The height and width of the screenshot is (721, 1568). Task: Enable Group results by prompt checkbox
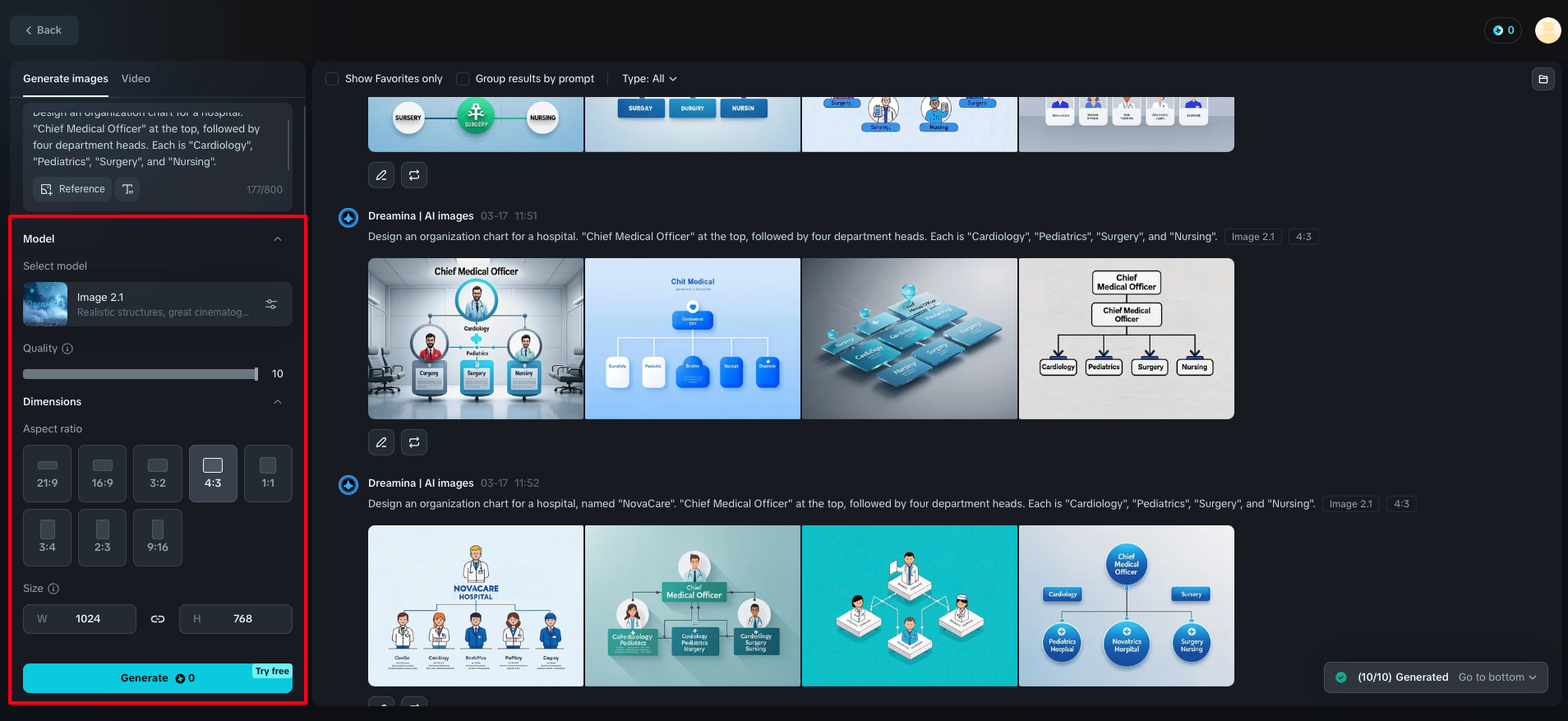tap(463, 79)
